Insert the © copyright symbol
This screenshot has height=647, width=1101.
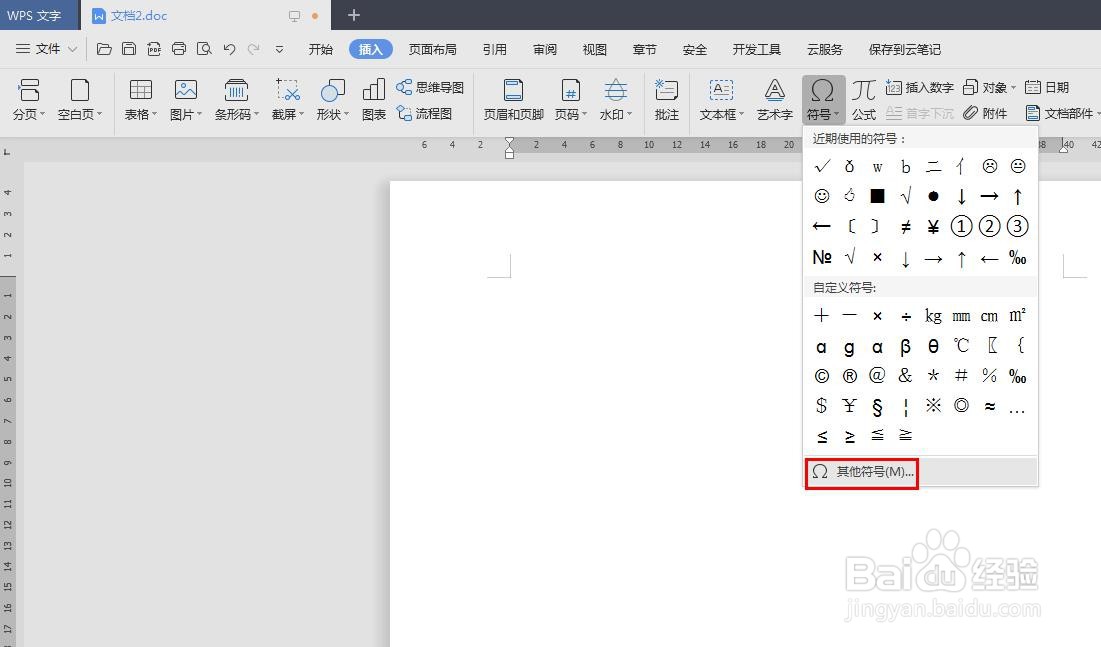tap(822, 376)
